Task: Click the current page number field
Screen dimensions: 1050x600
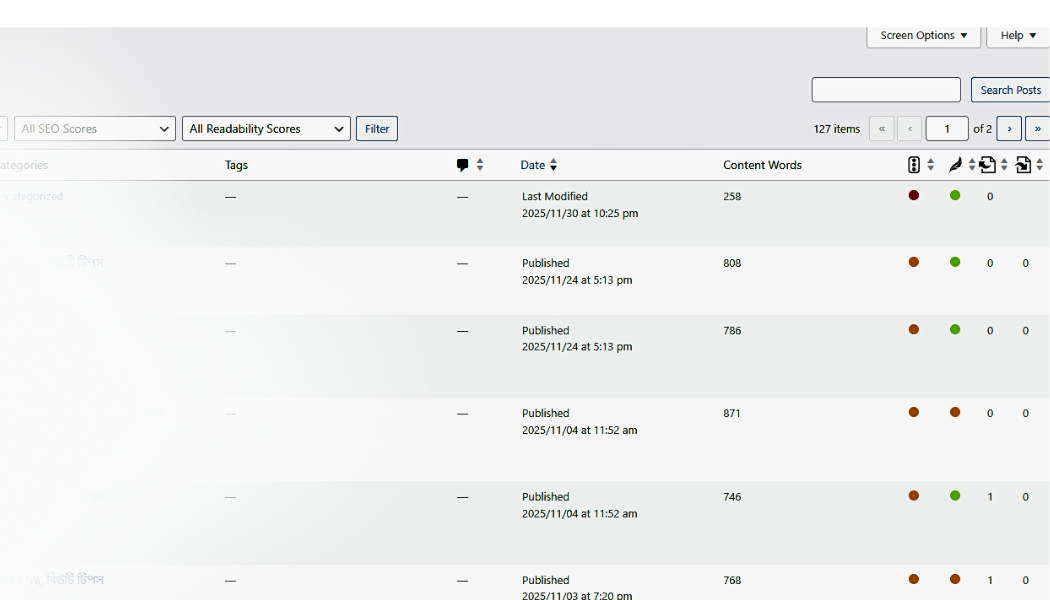Action: 946,129
